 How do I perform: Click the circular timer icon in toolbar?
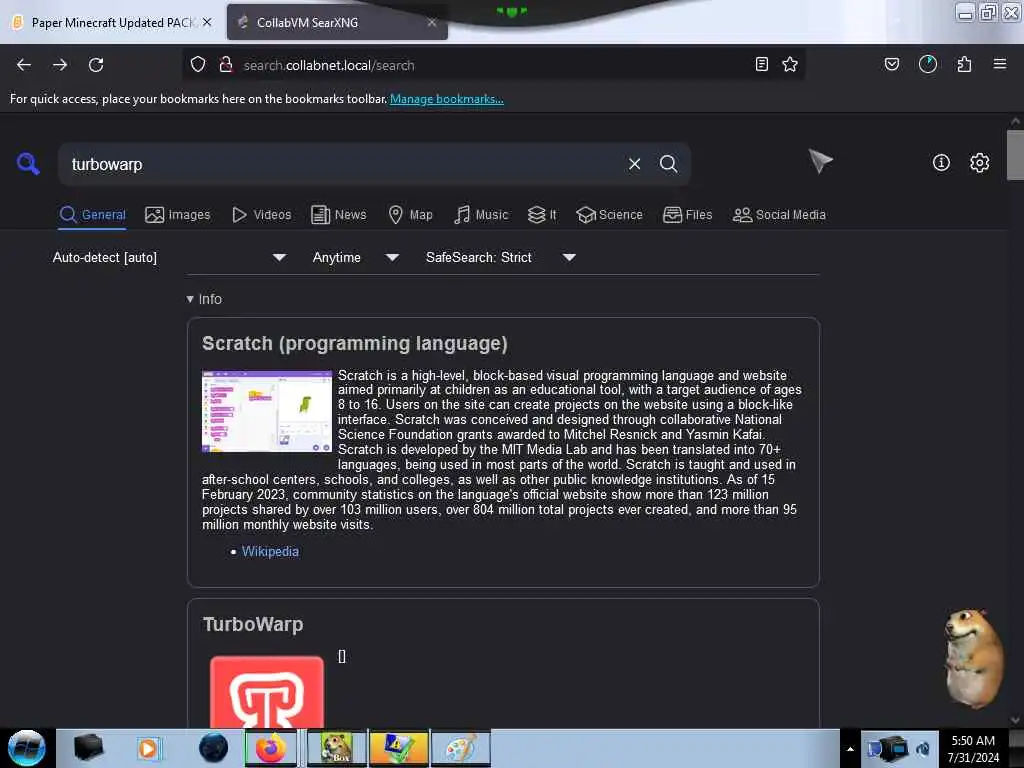click(927, 64)
